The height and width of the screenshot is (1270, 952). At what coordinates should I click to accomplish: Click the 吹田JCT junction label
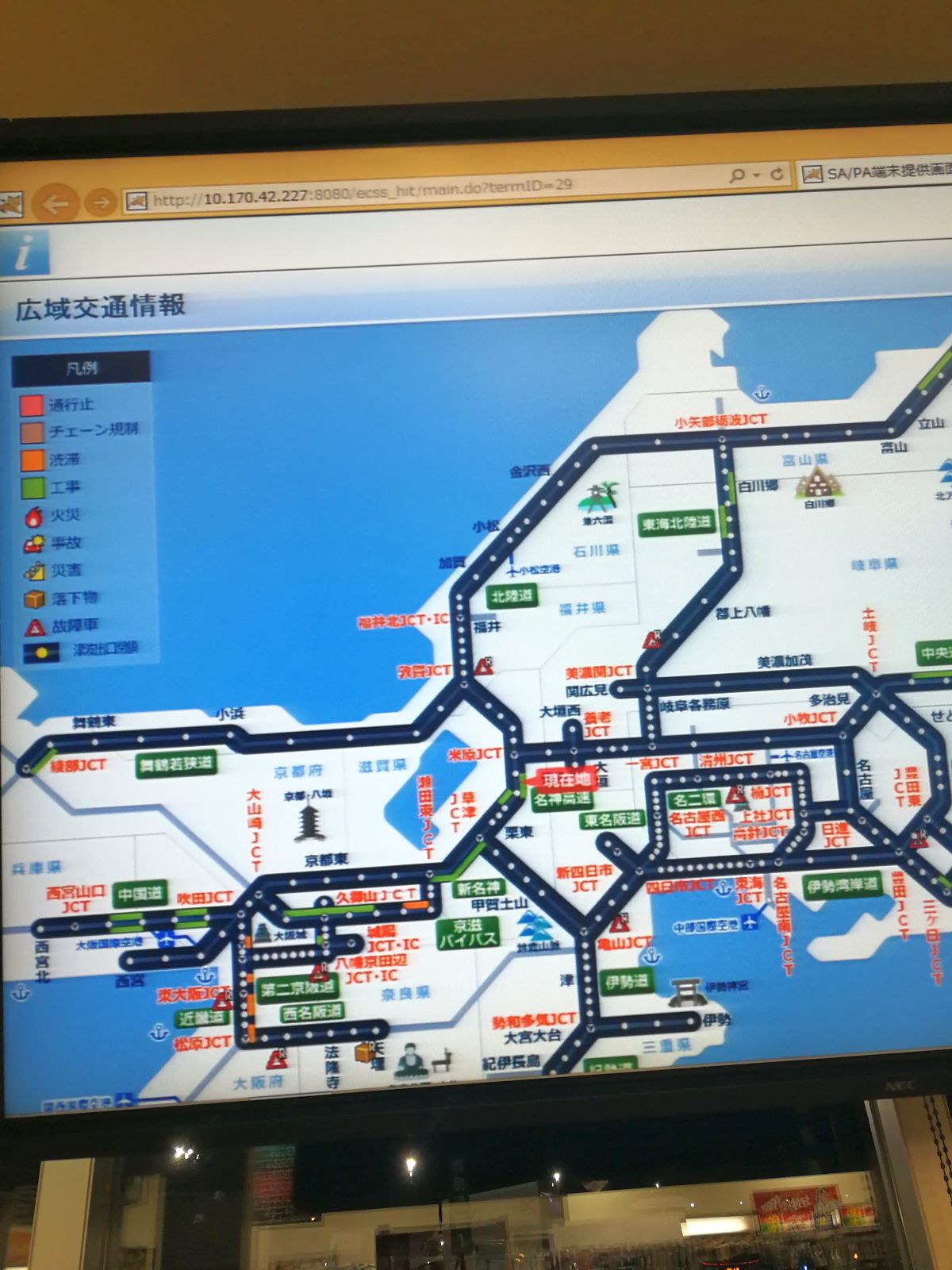[204, 898]
